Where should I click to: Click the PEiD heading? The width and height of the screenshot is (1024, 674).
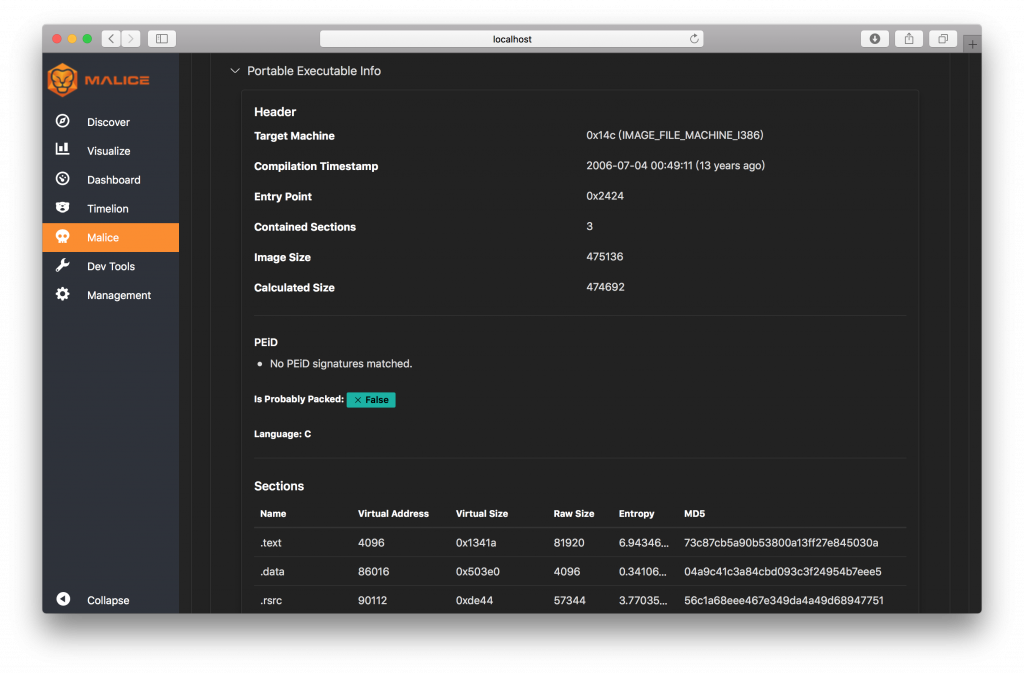(266, 342)
